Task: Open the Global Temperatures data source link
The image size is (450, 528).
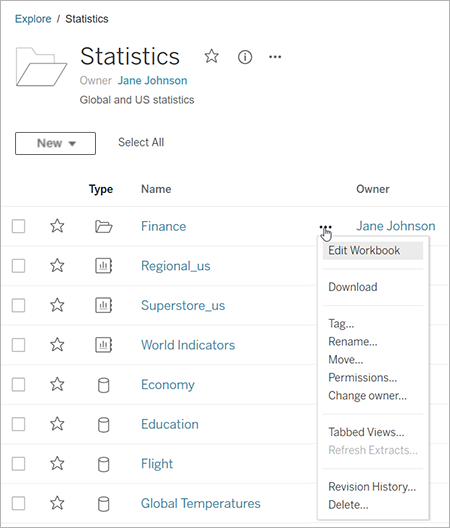Action: pyautogui.click(x=200, y=503)
